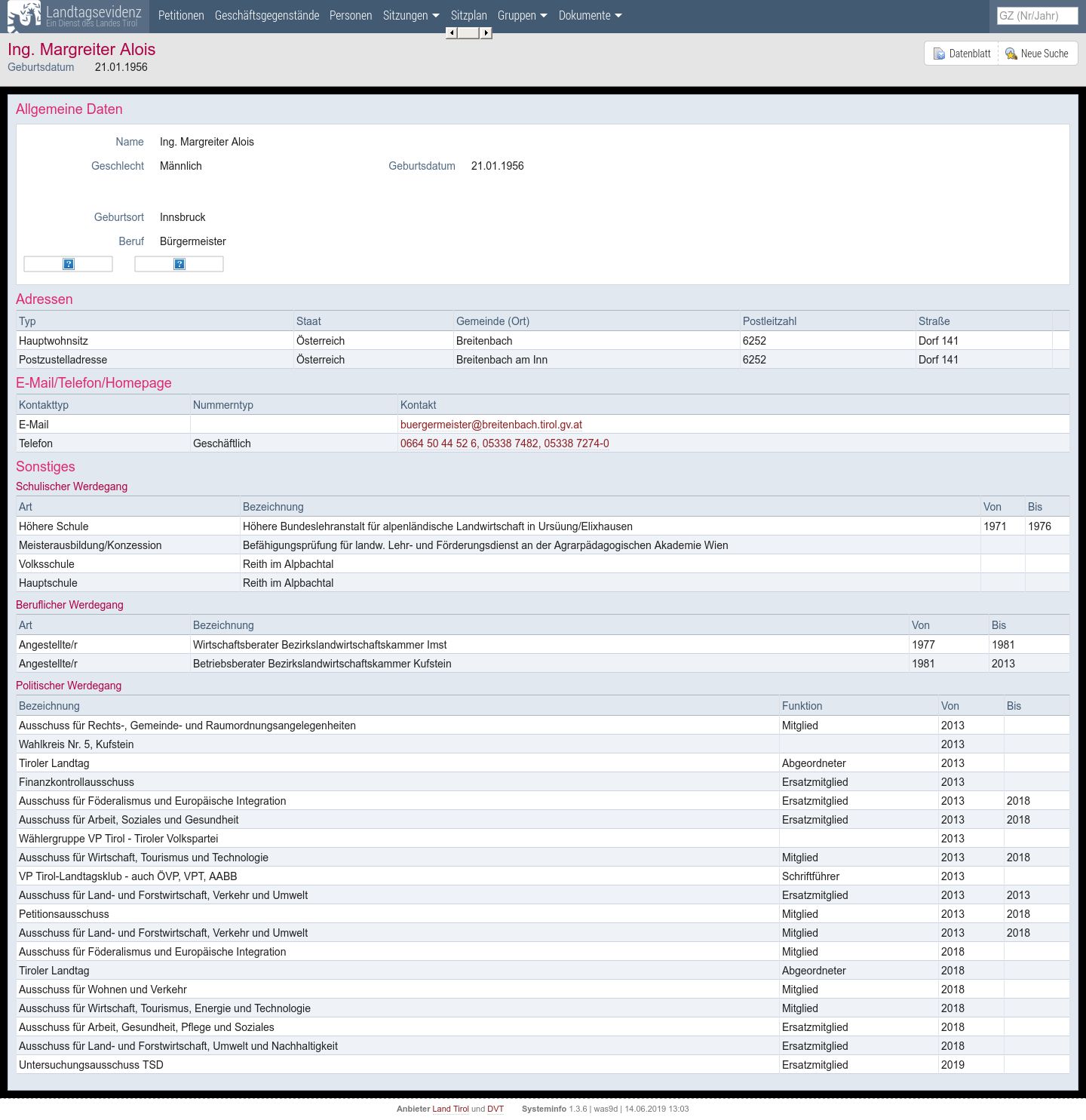Expand the Dokumente dropdown menu
1086x1120 pixels.
point(591,16)
